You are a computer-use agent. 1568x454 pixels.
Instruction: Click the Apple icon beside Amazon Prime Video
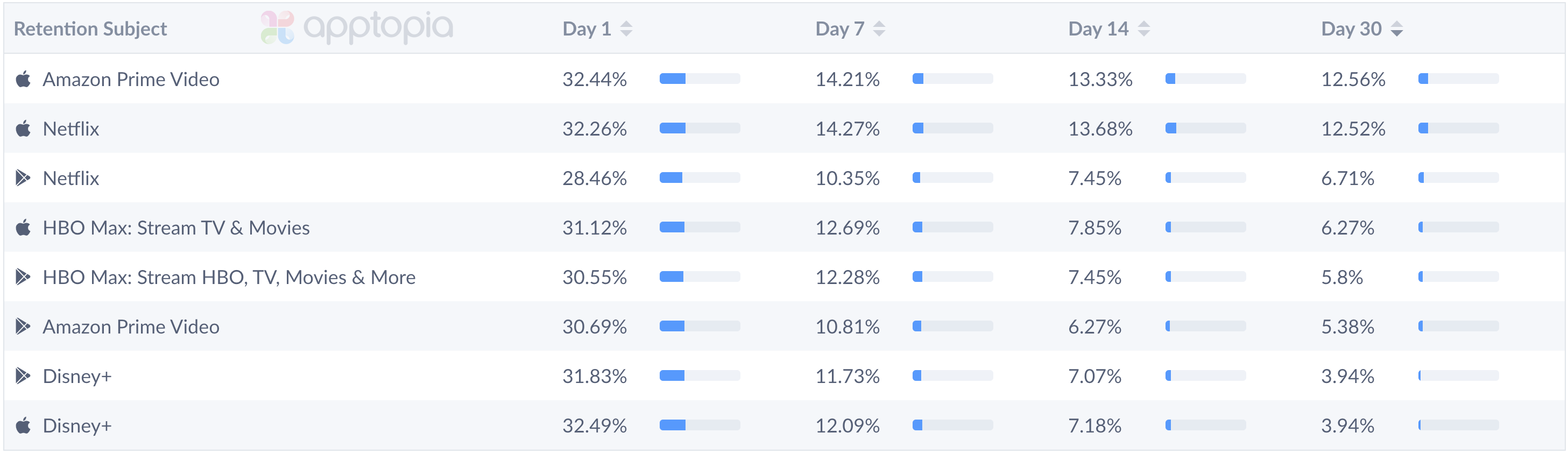pos(23,79)
